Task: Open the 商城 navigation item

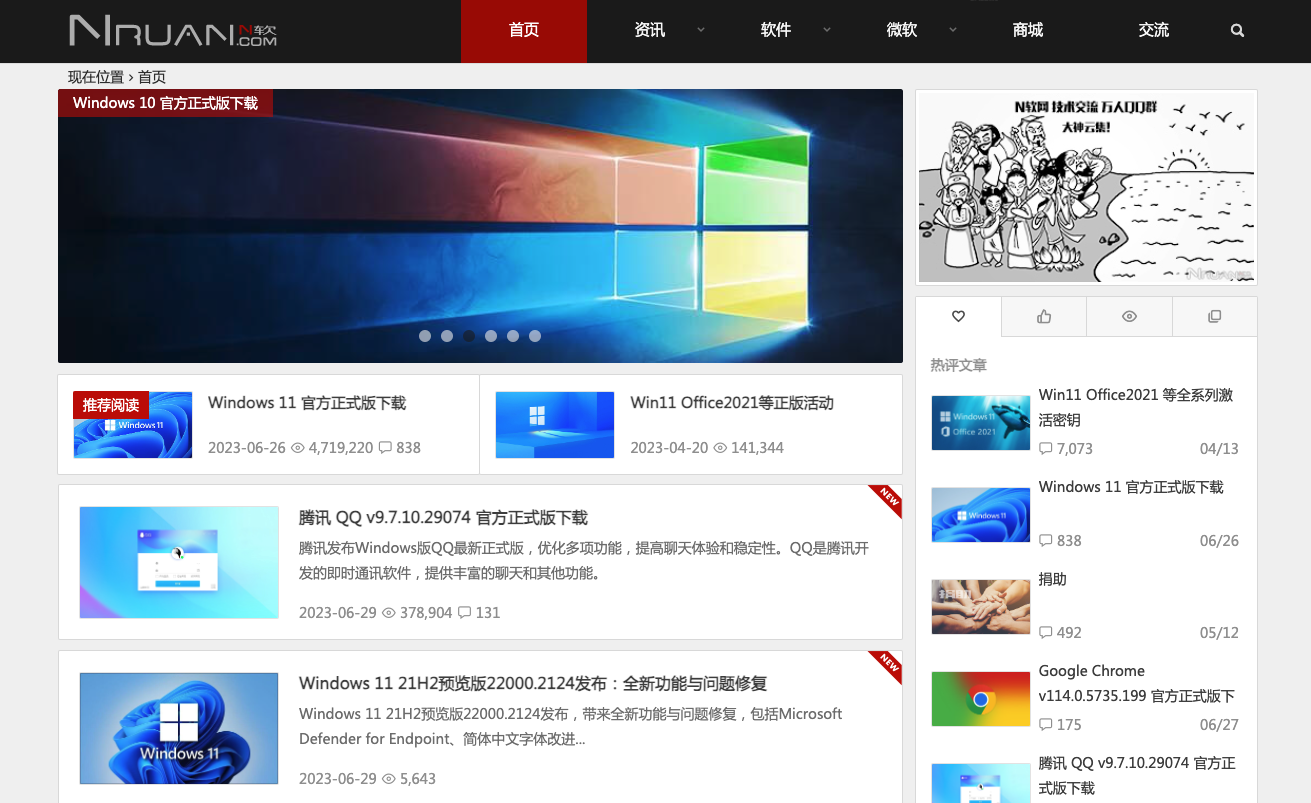Action: click(x=1028, y=31)
